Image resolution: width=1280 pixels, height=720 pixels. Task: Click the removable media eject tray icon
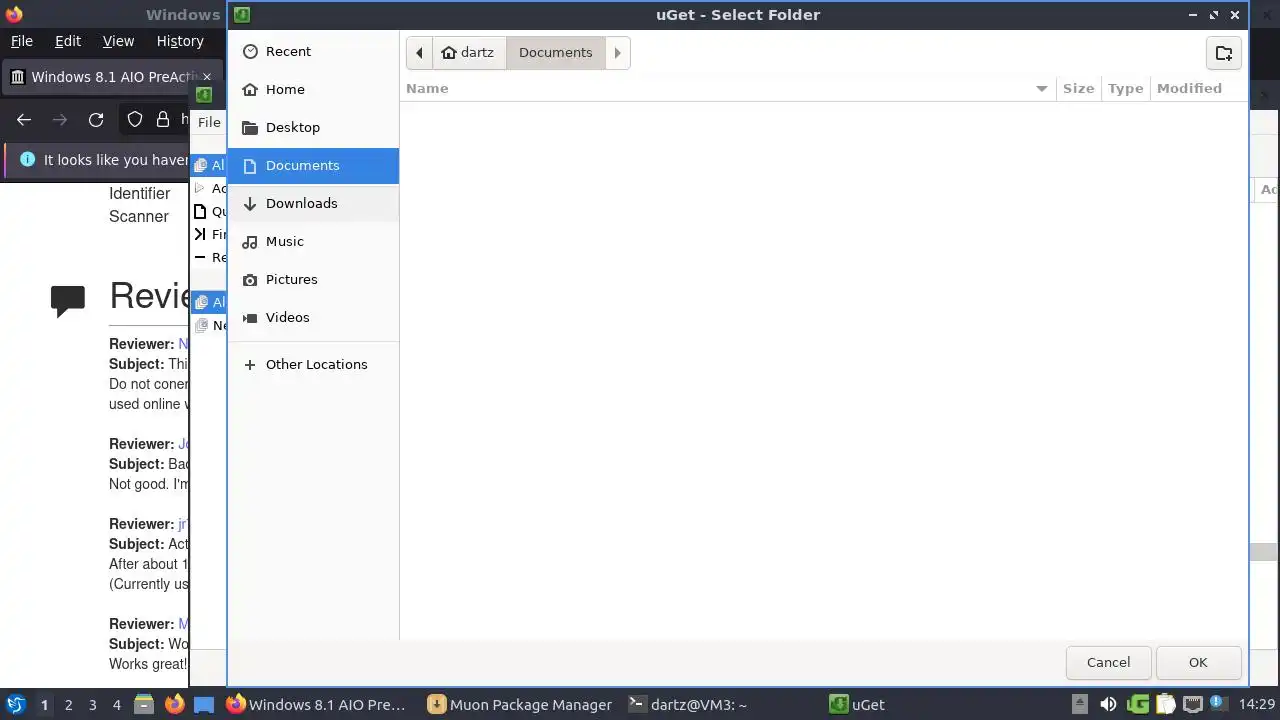click(1080, 705)
